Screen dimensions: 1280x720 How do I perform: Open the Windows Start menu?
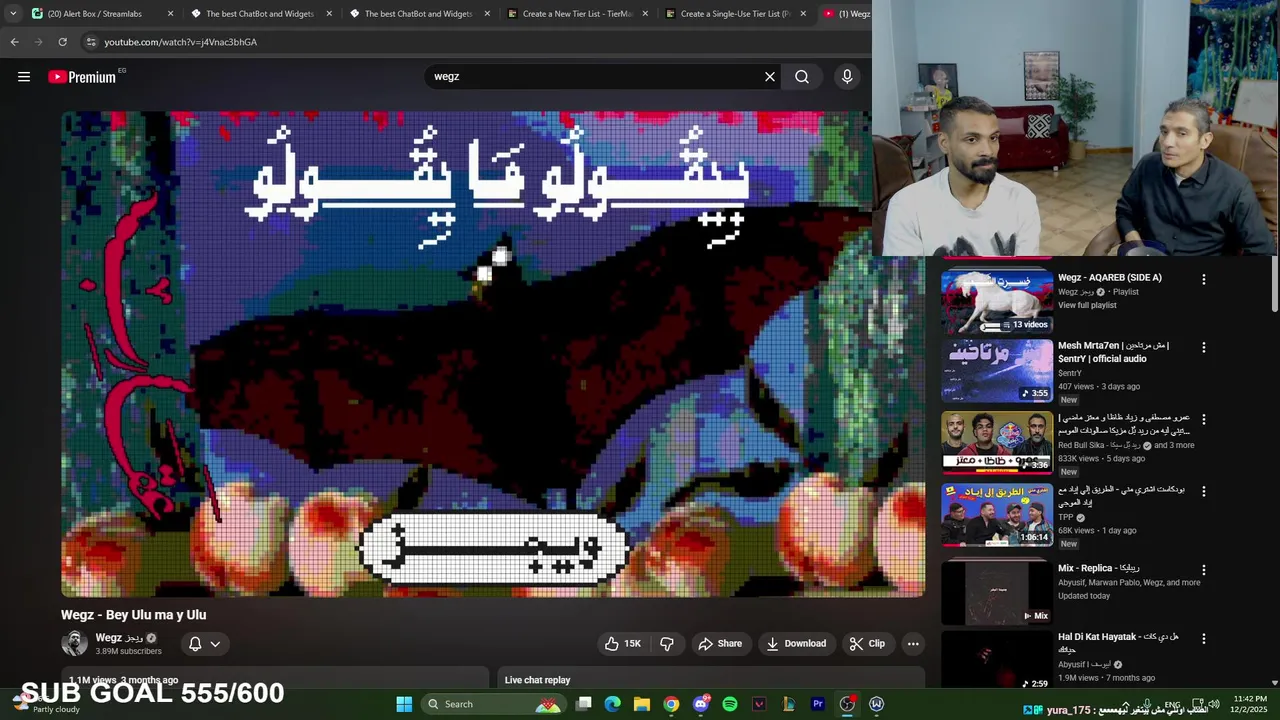[404, 704]
